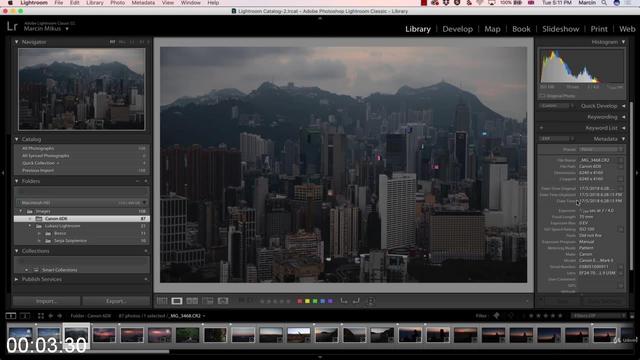Viewport: 640px width, 360px height.
Task: Collapse the Collections panel
Action: pyautogui.click(x=16, y=251)
